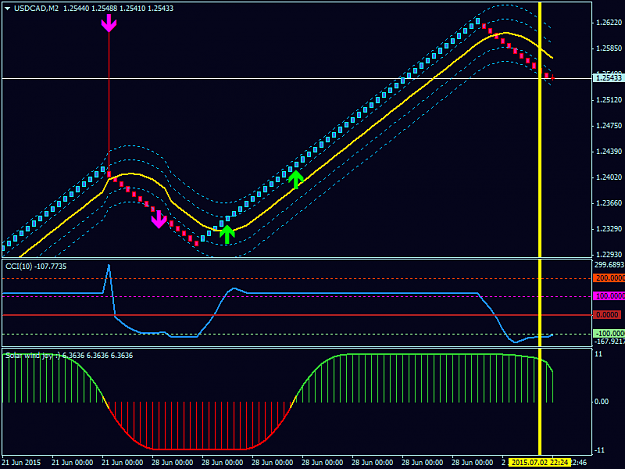Click the magenta down arrow beside the red candles
This screenshot has width=625, height=469.
159,220
